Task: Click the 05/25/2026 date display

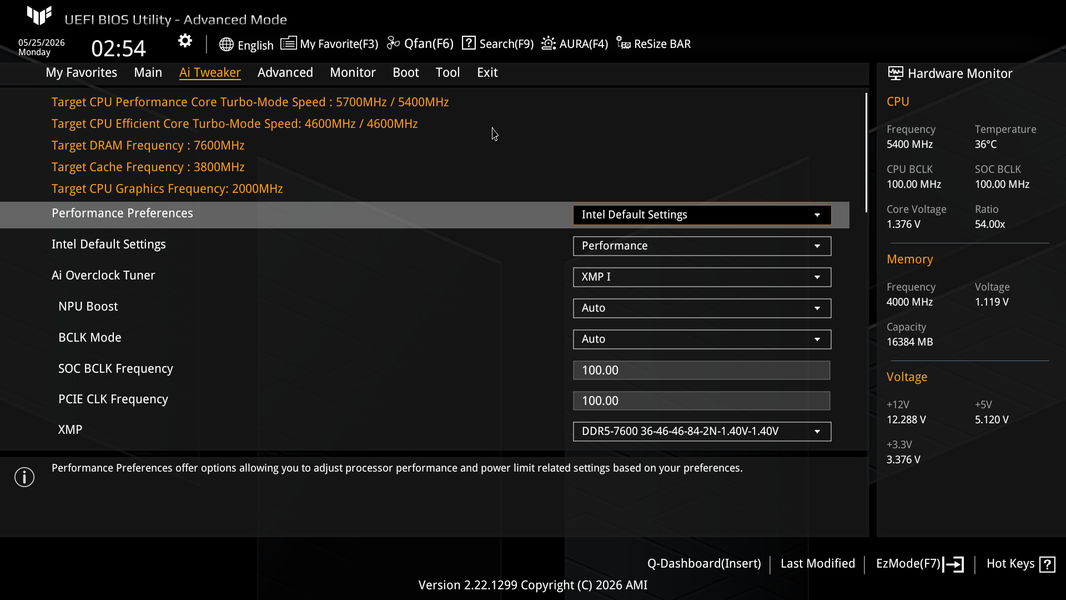Action: [41, 42]
